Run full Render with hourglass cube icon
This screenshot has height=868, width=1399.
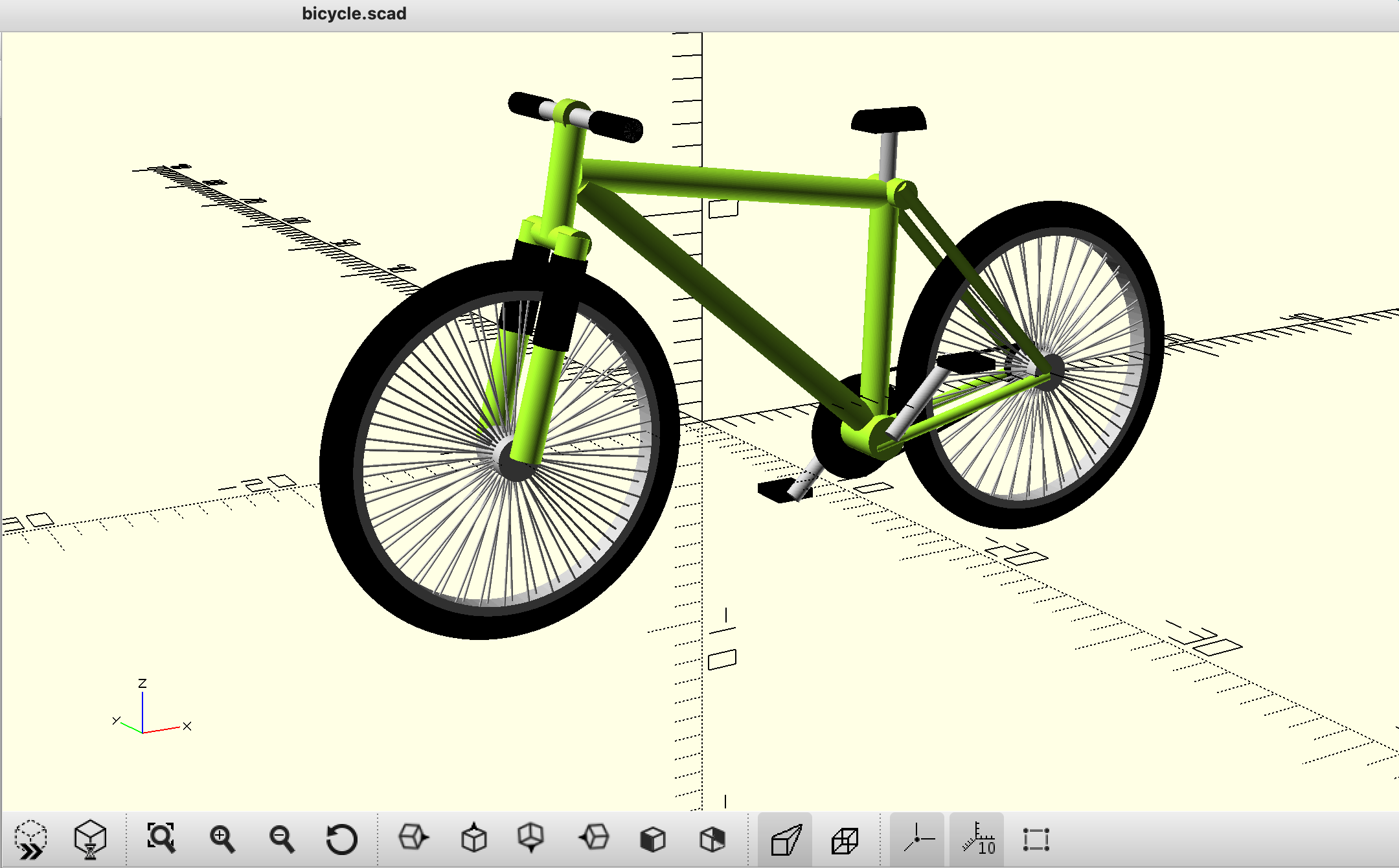(90, 839)
